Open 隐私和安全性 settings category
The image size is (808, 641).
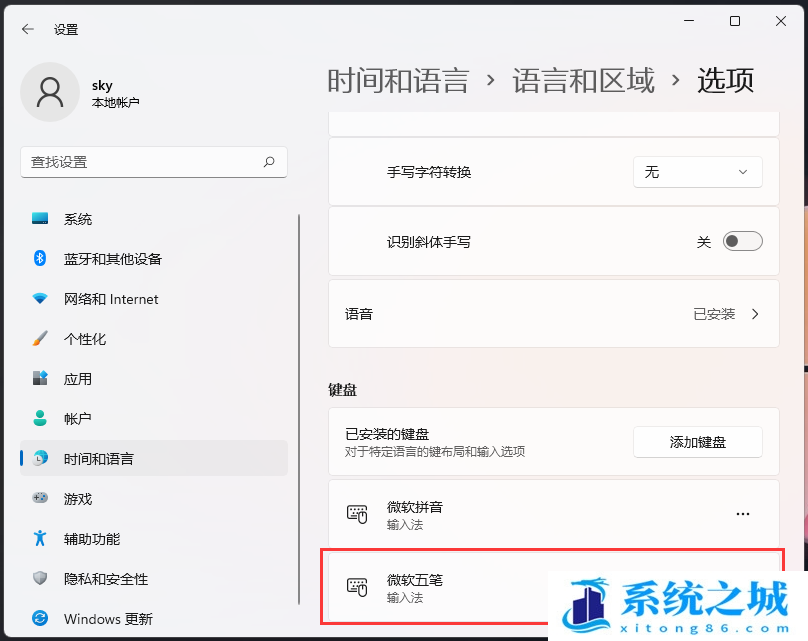[x=154, y=578]
